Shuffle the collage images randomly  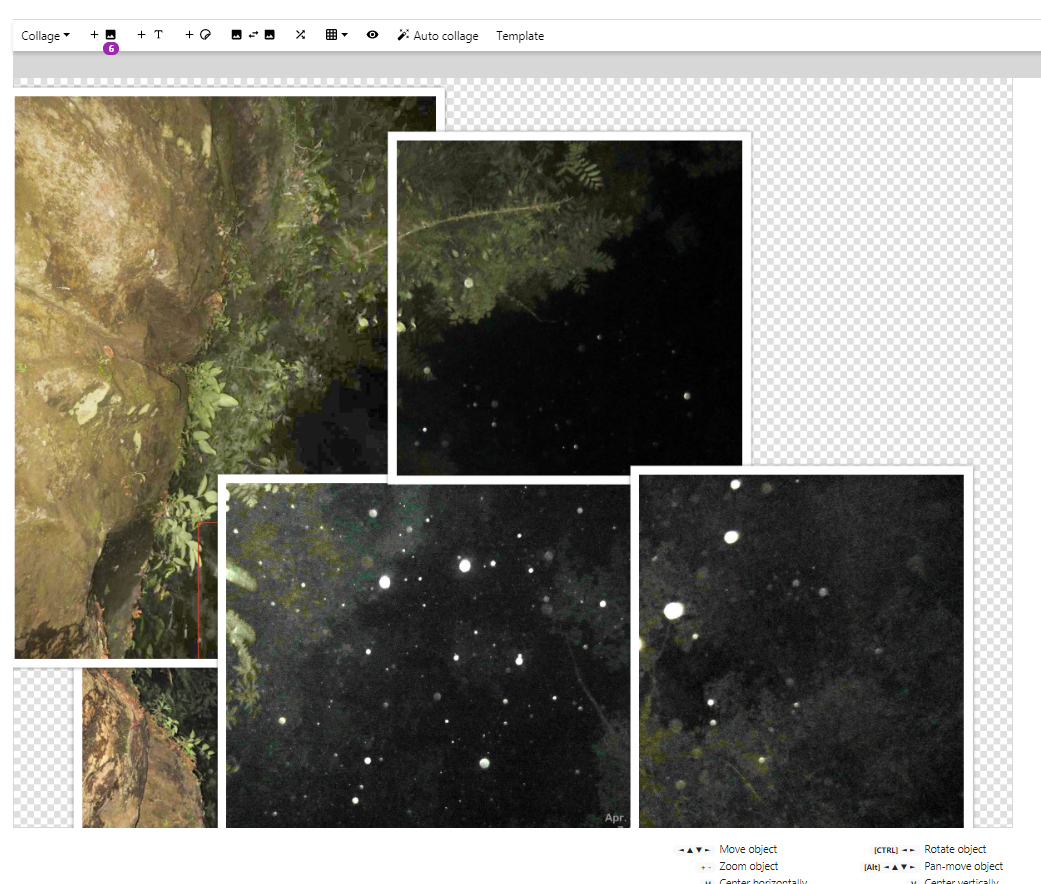click(x=301, y=35)
